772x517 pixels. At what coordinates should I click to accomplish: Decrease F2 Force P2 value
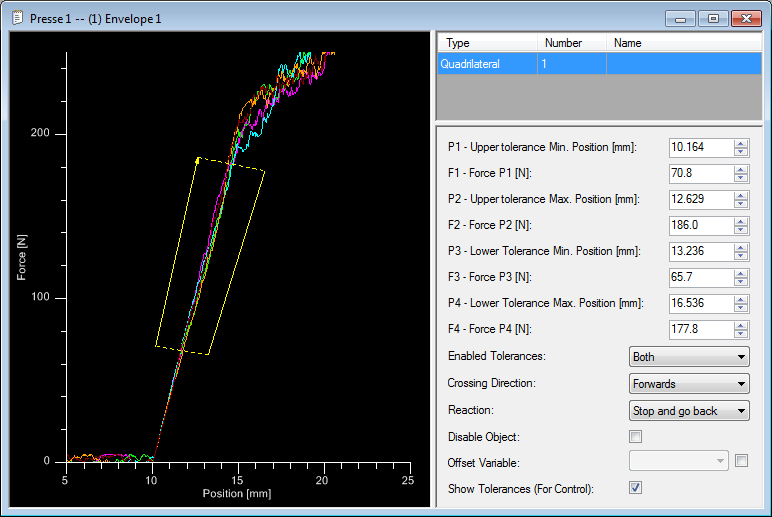[x=740, y=229]
